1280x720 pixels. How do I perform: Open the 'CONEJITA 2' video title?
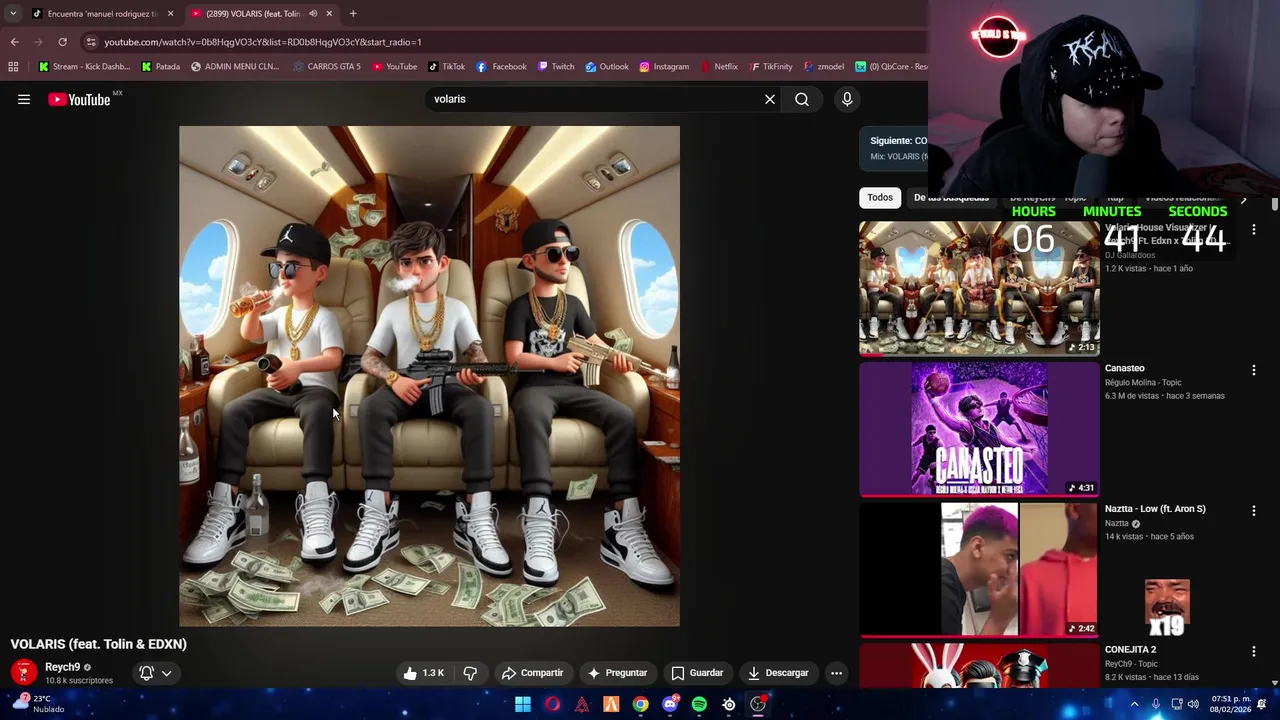(x=1130, y=650)
